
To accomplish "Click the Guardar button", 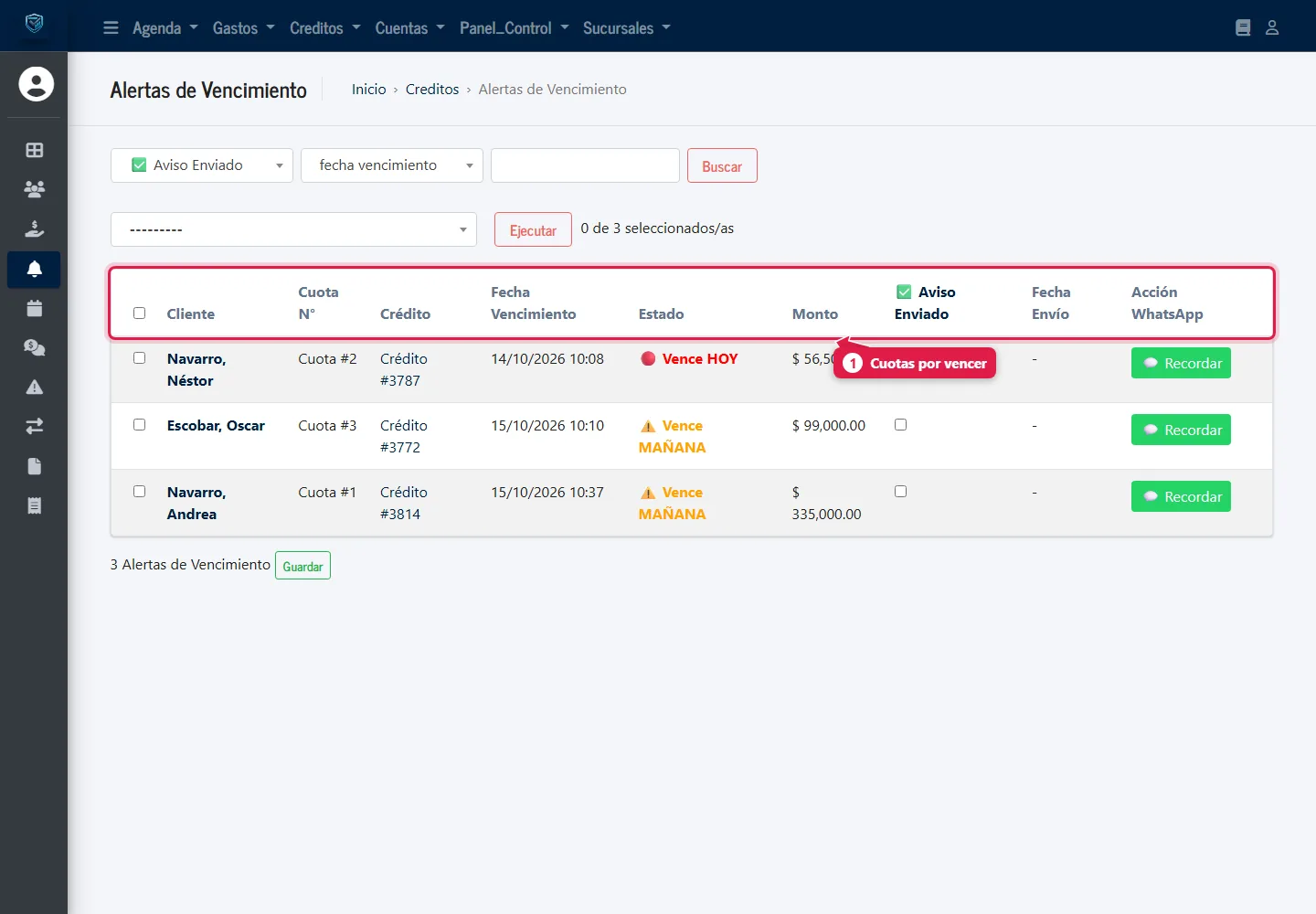I will tap(302, 566).
